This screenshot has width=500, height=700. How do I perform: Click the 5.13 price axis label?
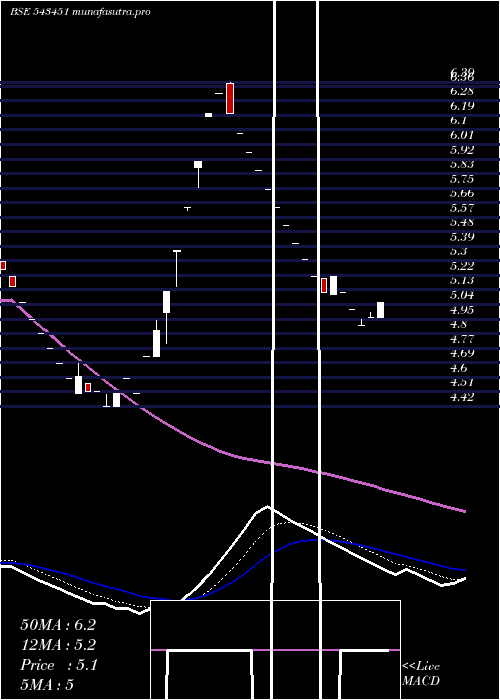click(462, 280)
